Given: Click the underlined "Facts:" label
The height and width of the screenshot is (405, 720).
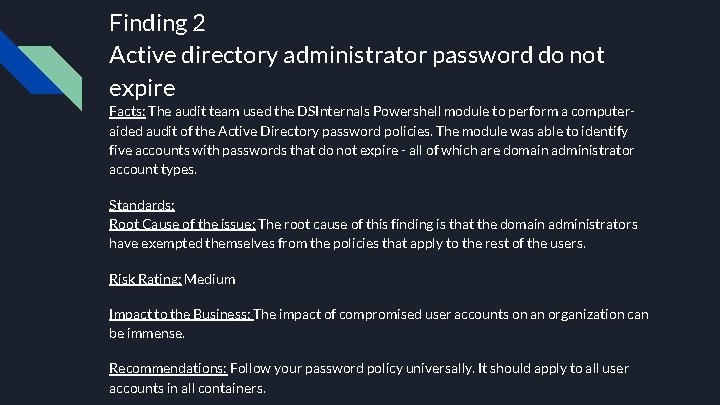Looking at the screenshot, I should [127, 111].
